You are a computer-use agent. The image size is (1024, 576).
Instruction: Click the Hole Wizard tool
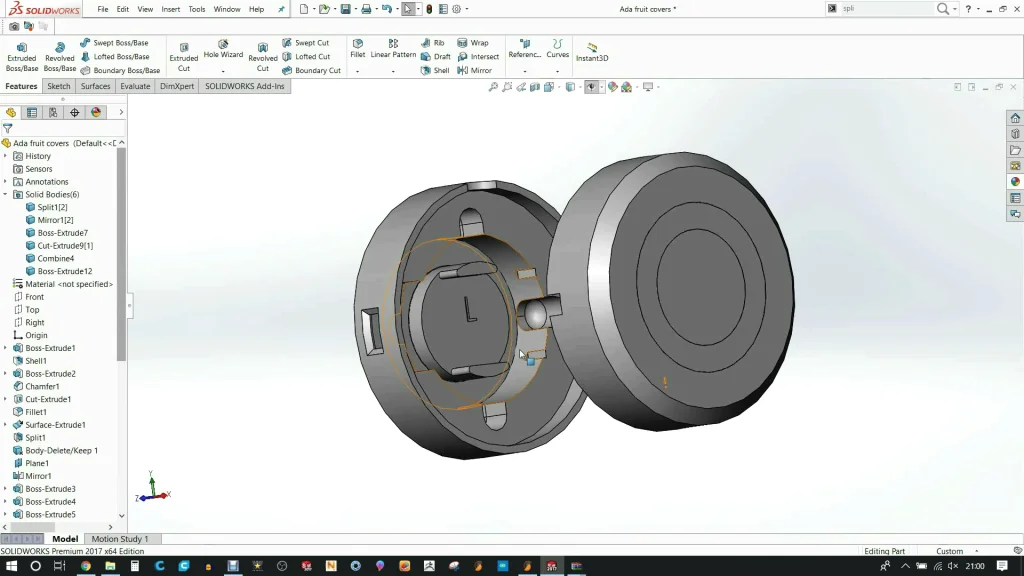pyautogui.click(x=223, y=50)
